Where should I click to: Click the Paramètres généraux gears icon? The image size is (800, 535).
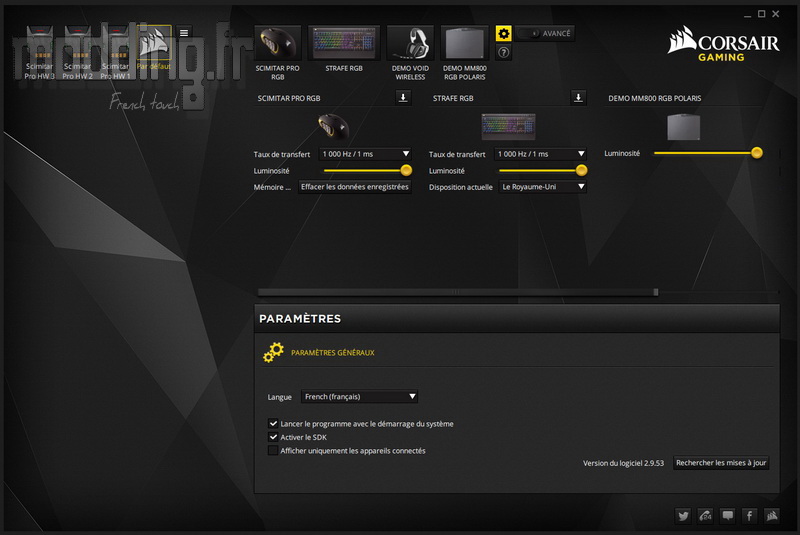pos(273,352)
